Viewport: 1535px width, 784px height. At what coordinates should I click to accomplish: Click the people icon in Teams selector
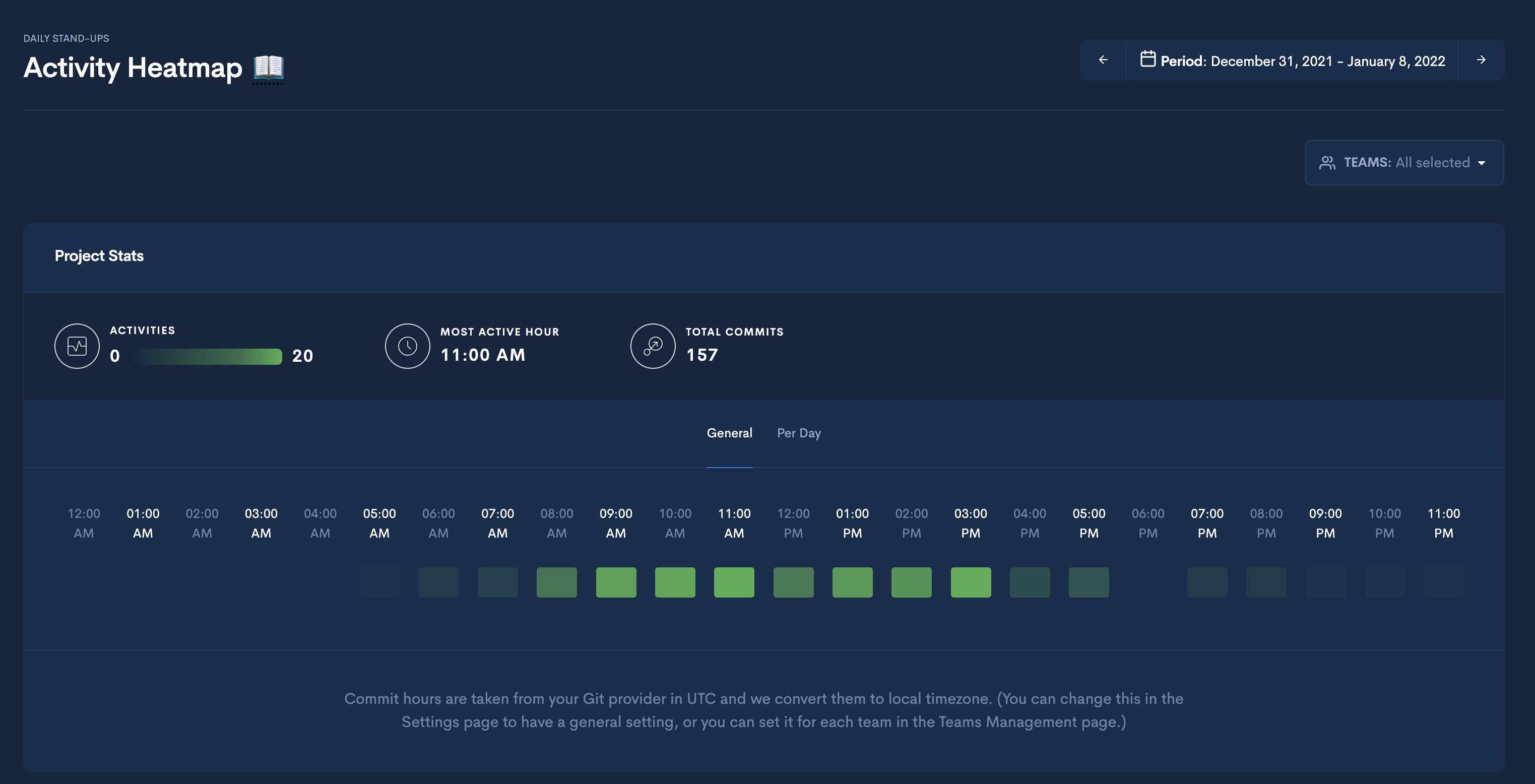pyautogui.click(x=1327, y=163)
